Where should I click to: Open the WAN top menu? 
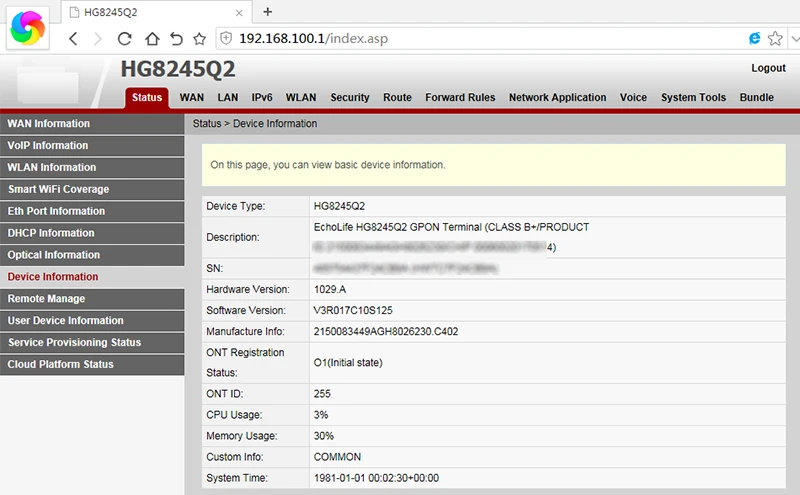pos(191,97)
